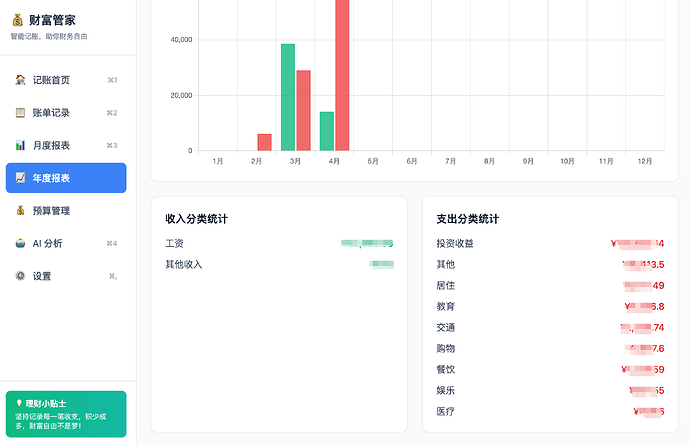Open the 月度报表 page
The height and width of the screenshot is (445, 689).
[66, 145]
